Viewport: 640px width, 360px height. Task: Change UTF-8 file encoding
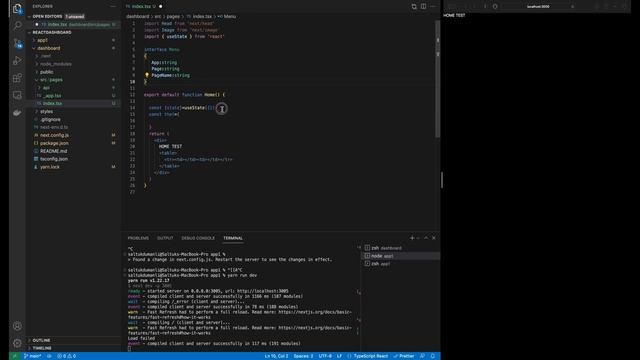tap(325, 356)
